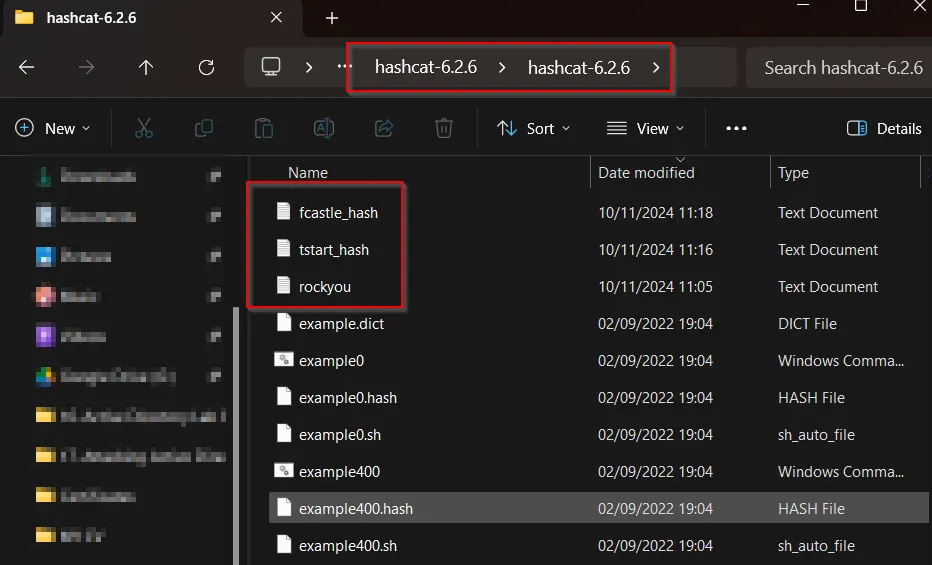Click the example.dict file icon
932x565 pixels.
pos(284,322)
